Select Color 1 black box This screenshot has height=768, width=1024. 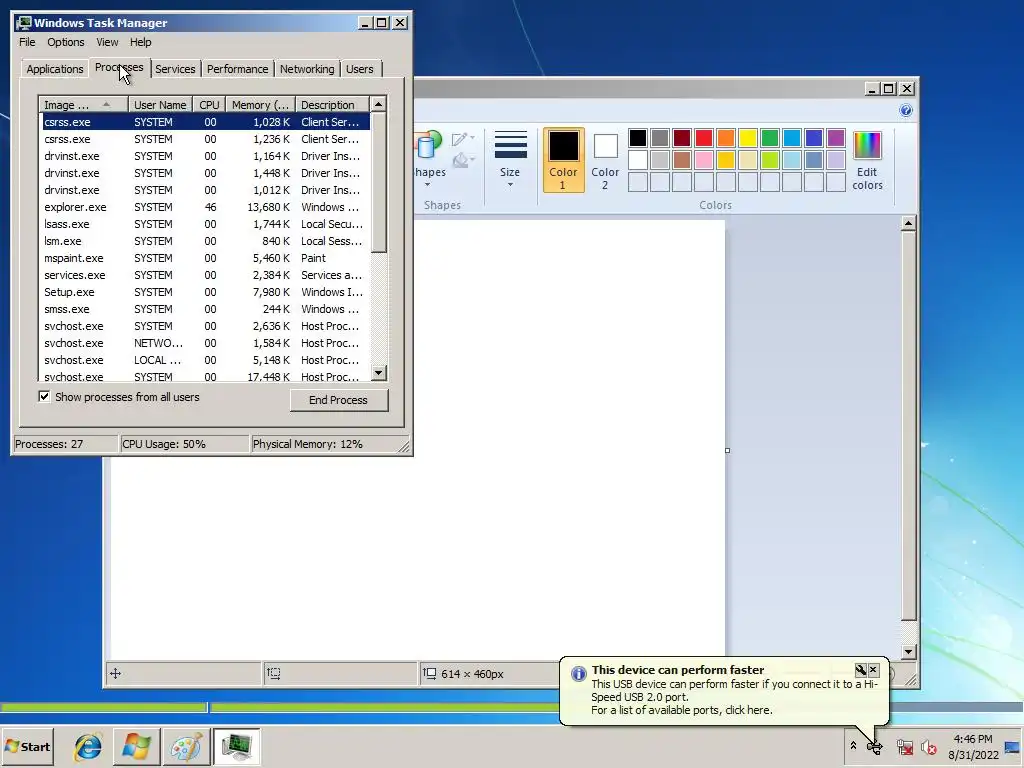click(x=563, y=160)
